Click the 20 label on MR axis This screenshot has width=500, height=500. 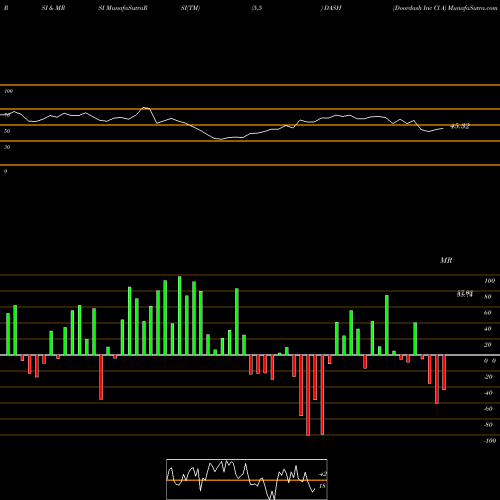(x=488, y=345)
